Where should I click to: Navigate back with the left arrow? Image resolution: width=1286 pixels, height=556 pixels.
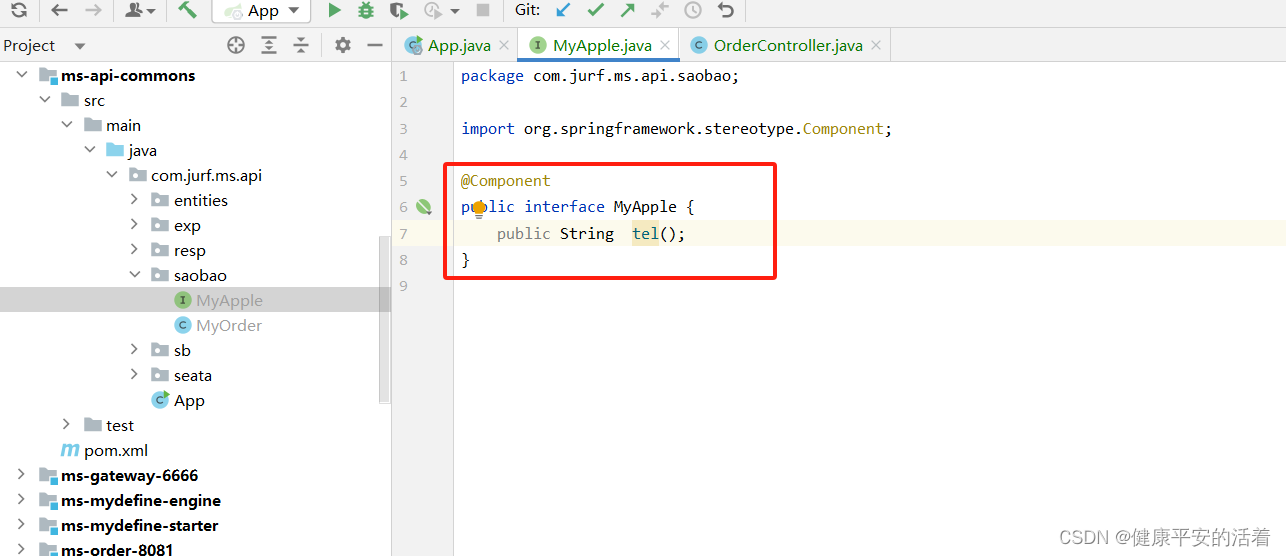(59, 10)
